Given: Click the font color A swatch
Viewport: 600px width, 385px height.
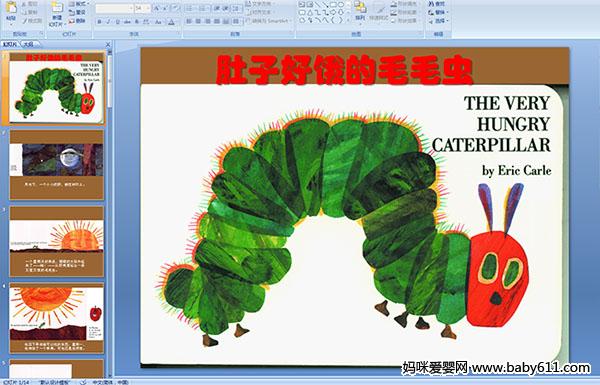Looking at the screenshot, I should [x=171, y=22].
